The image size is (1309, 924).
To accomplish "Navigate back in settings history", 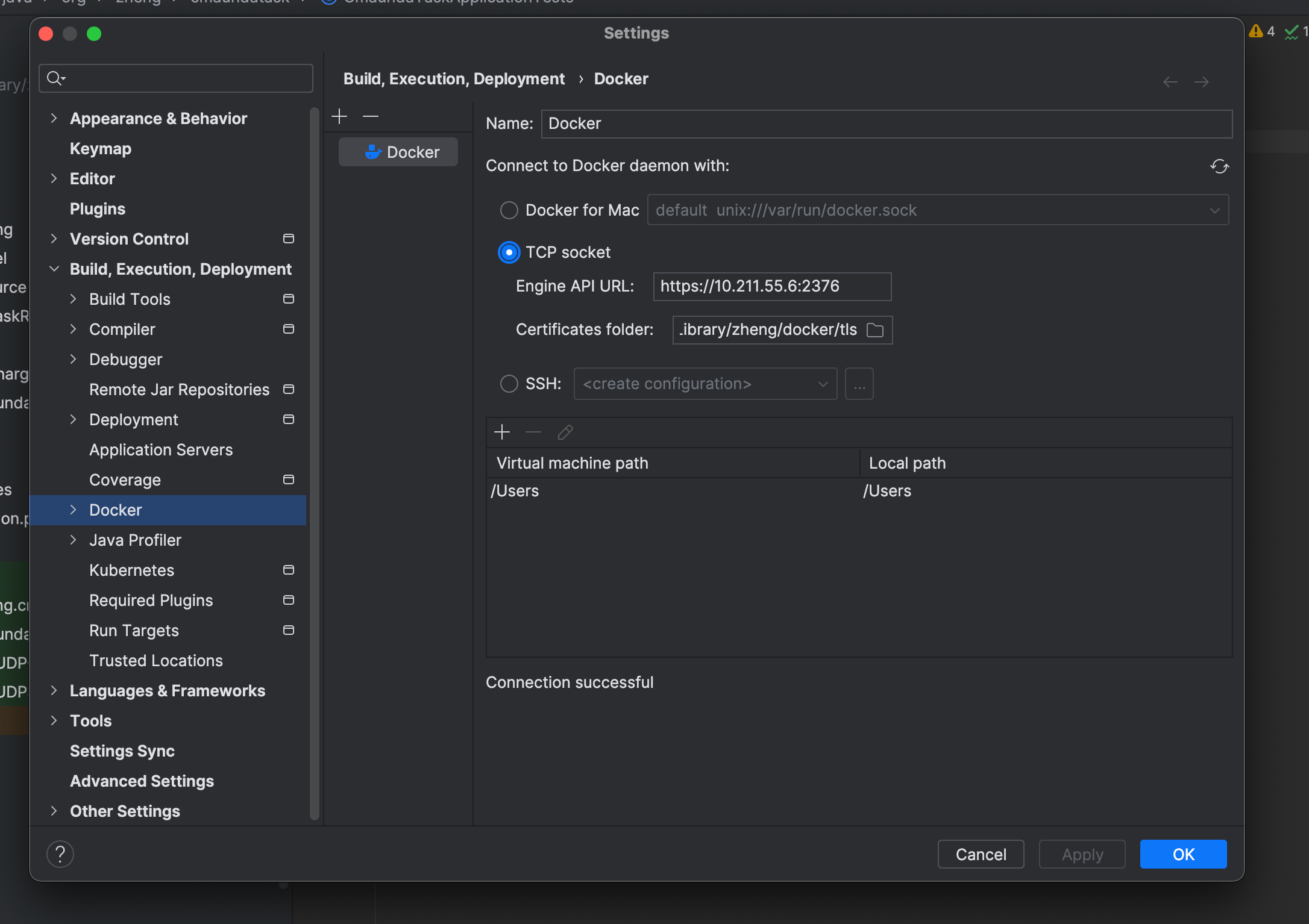I will [1170, 82].
